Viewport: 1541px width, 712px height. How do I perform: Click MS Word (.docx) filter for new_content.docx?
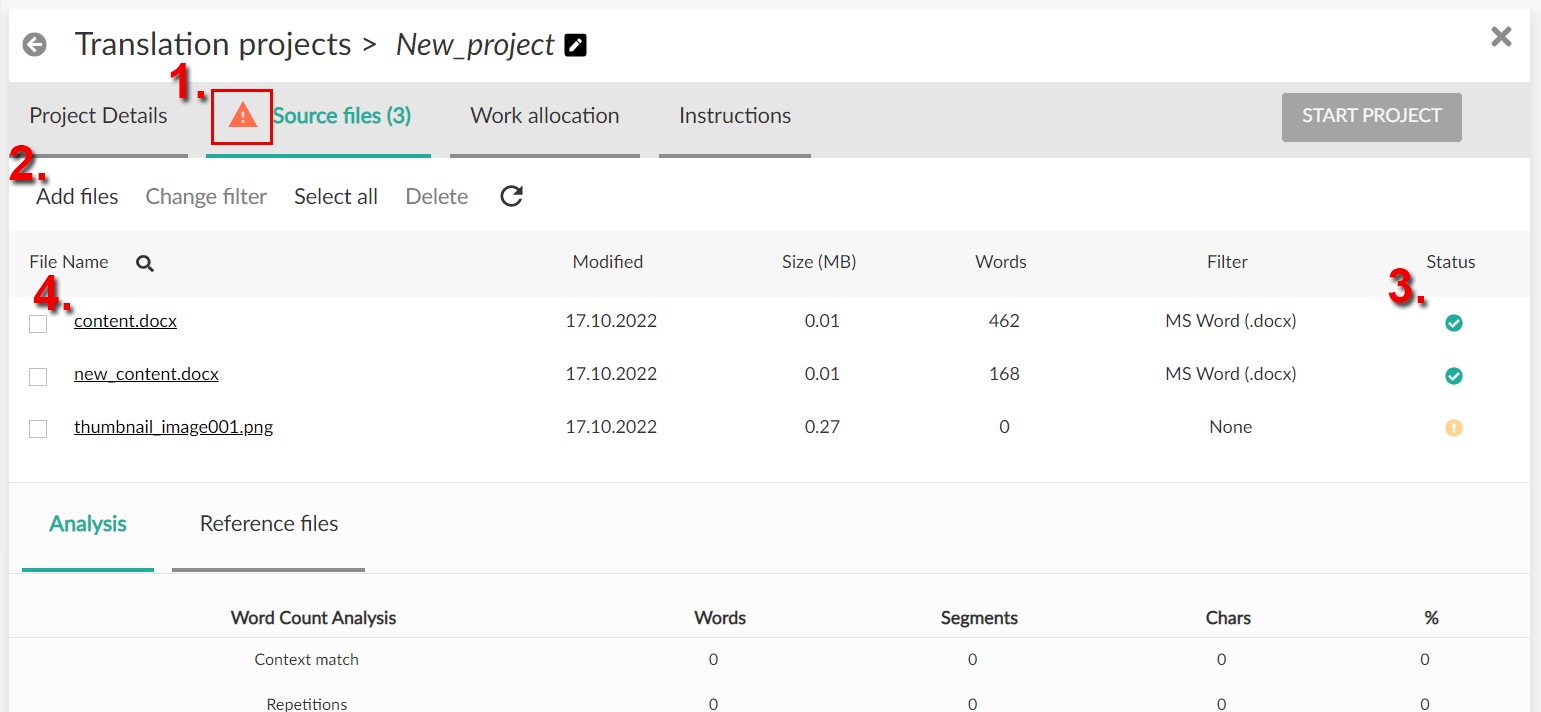point(1230,374)
